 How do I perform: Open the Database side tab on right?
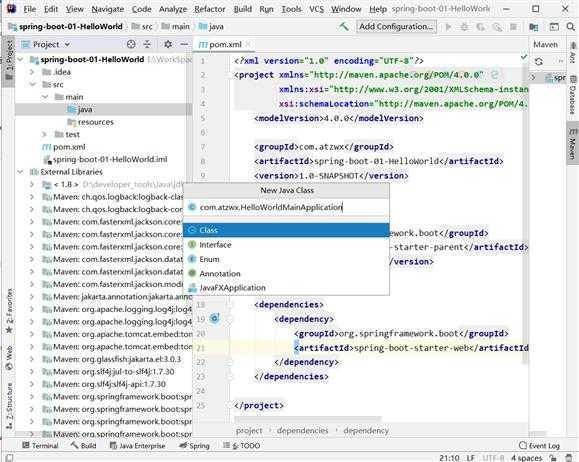(x=572, y=95)
